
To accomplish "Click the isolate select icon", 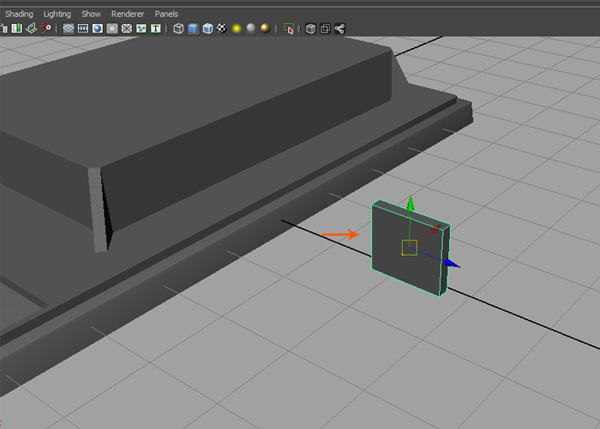I will click(288, 29).
